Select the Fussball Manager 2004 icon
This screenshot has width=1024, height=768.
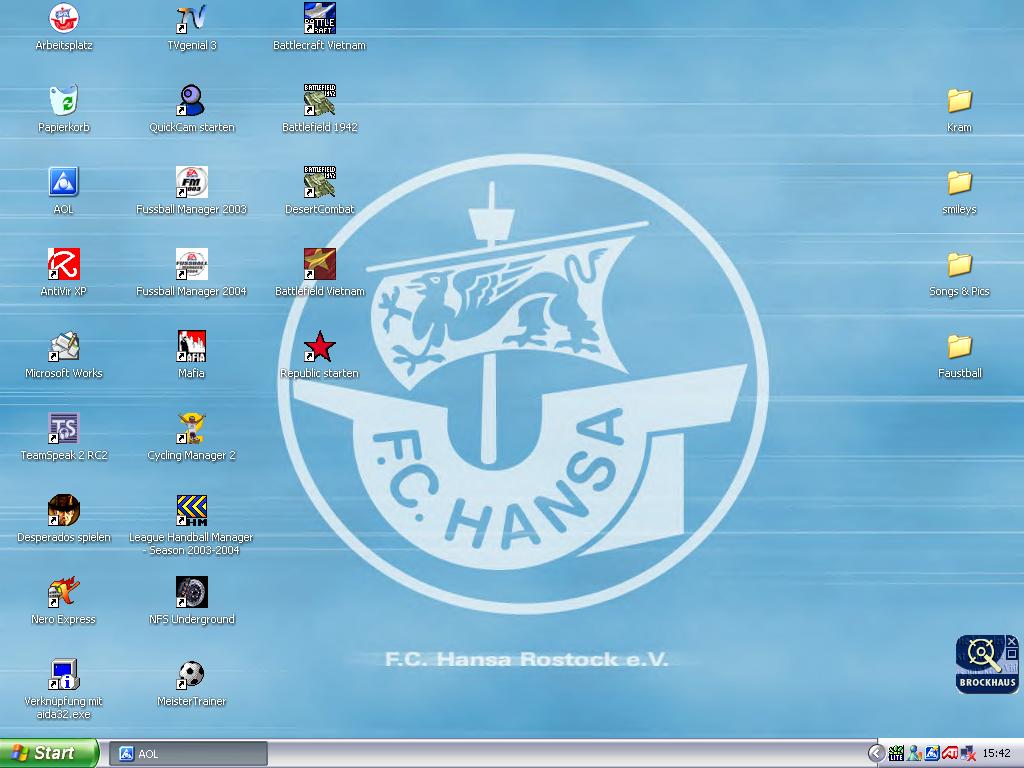tap(191, 265)
